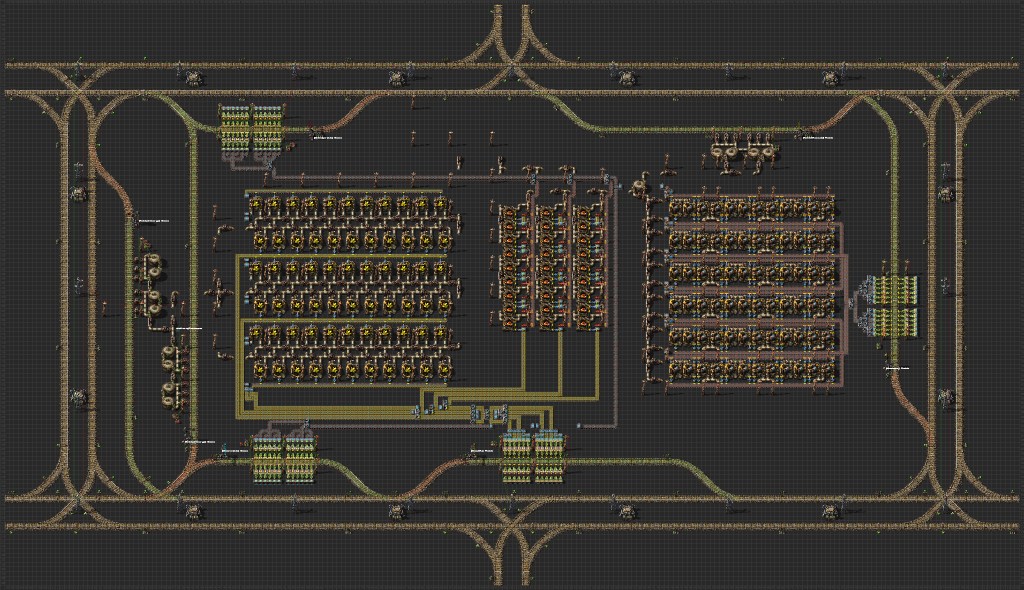
Task: Select the train unloading station above the assembler array
Action: click(x=252, y=127)
